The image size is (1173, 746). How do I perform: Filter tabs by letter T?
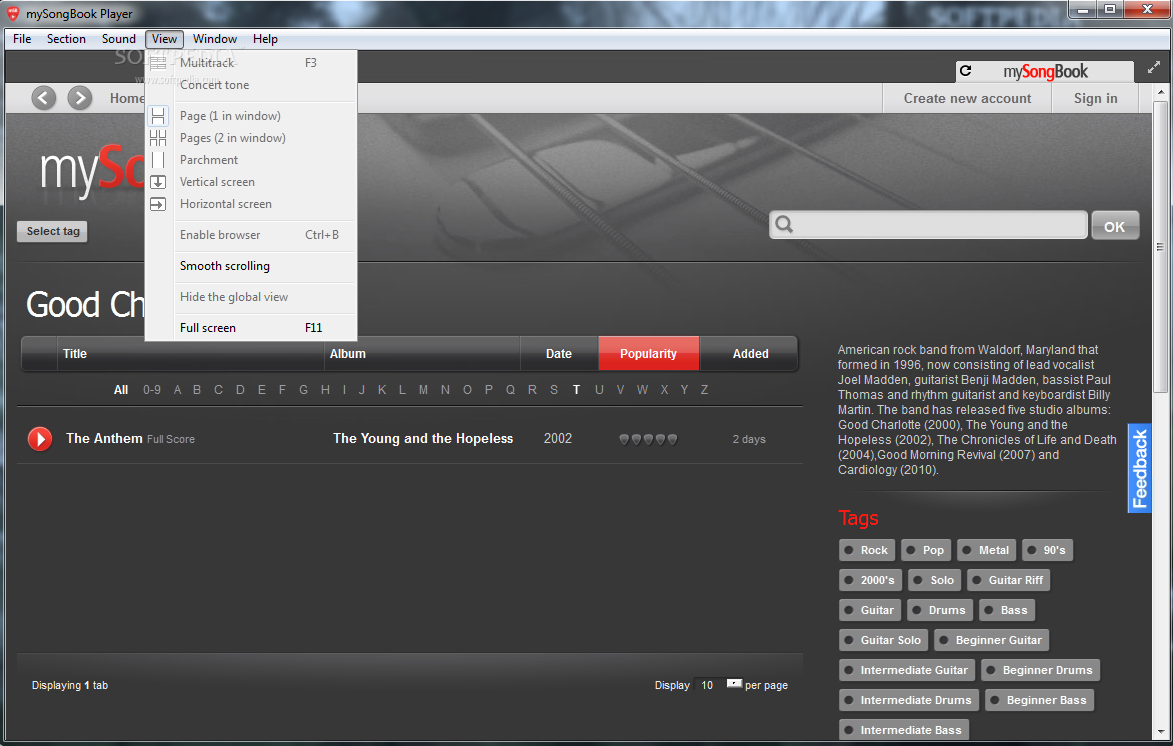576,390
